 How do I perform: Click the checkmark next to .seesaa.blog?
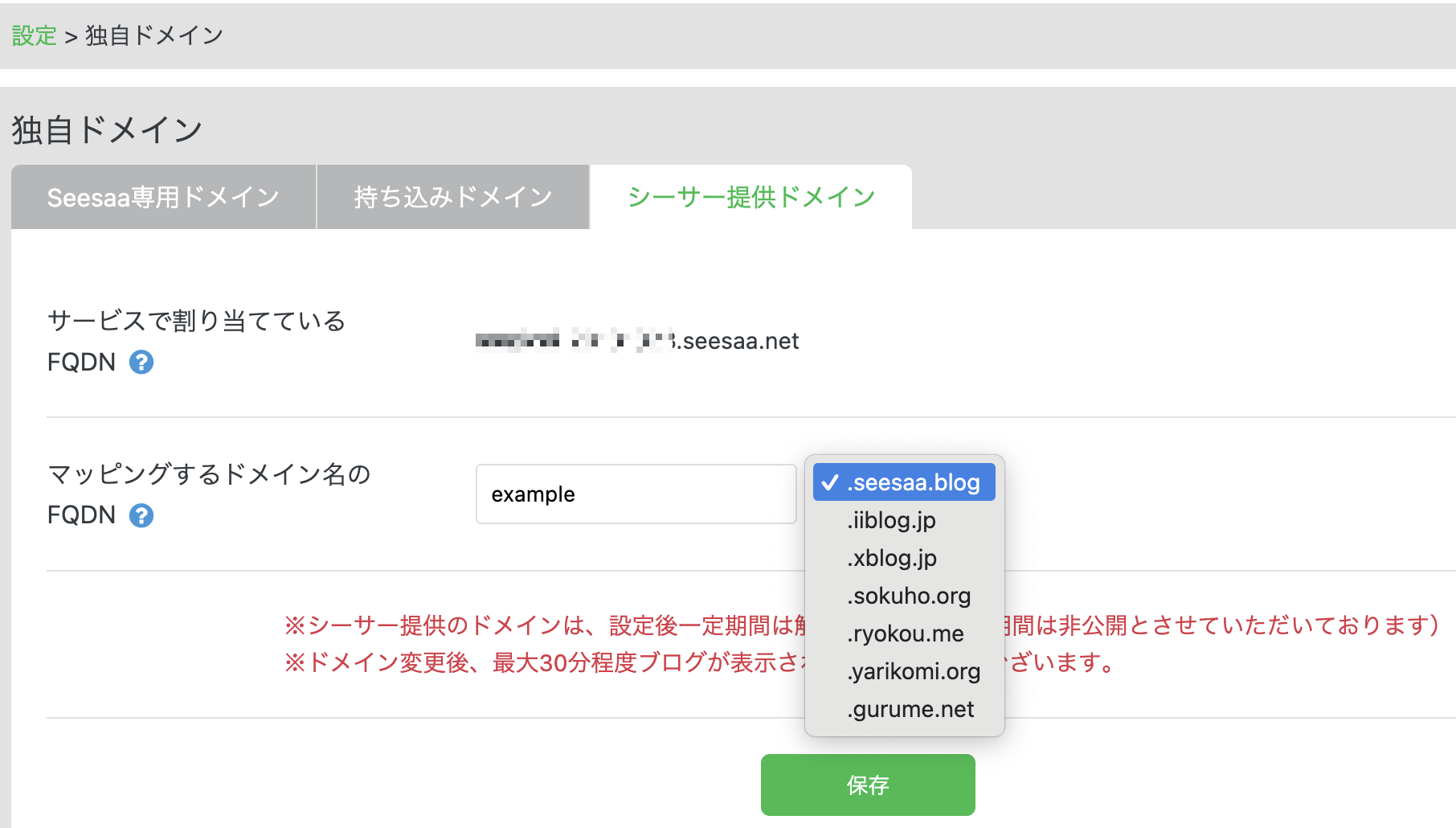pyautogui.click(x=829, y=482)
